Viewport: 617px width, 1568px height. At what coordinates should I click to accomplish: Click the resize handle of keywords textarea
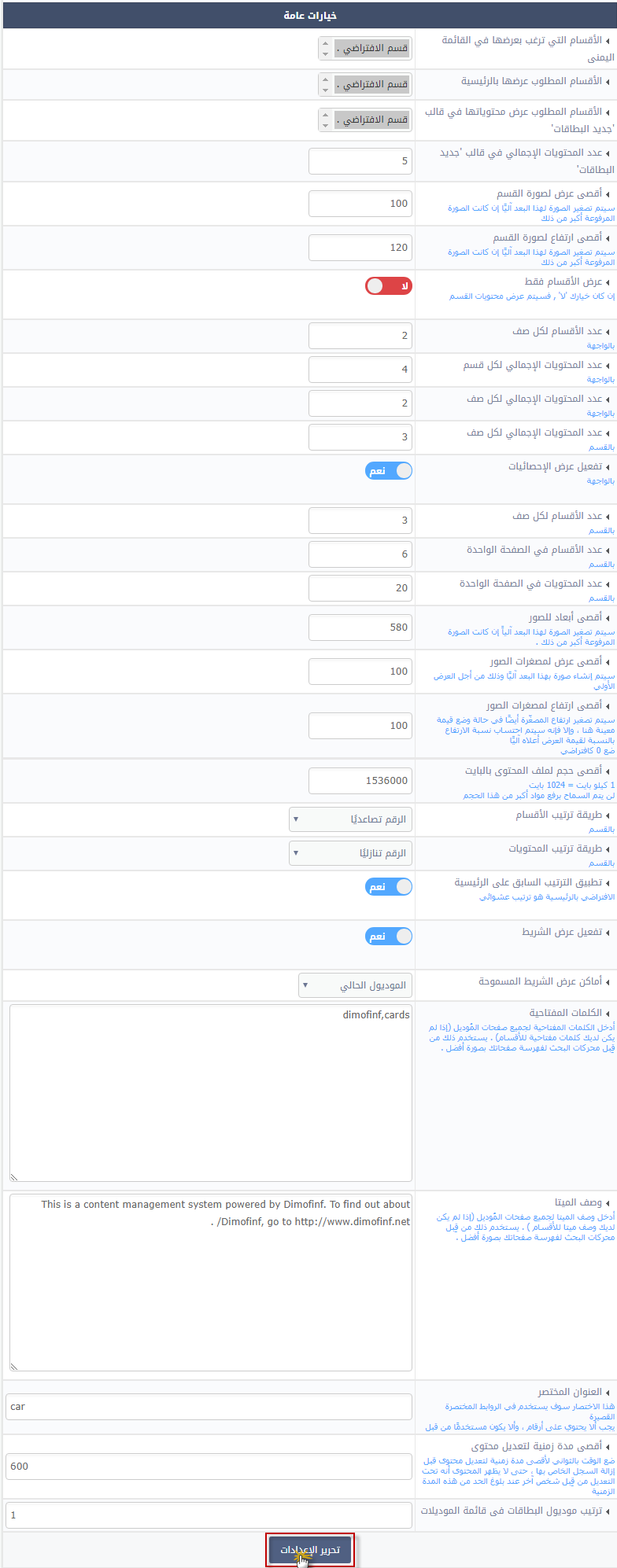[14, 1177]
